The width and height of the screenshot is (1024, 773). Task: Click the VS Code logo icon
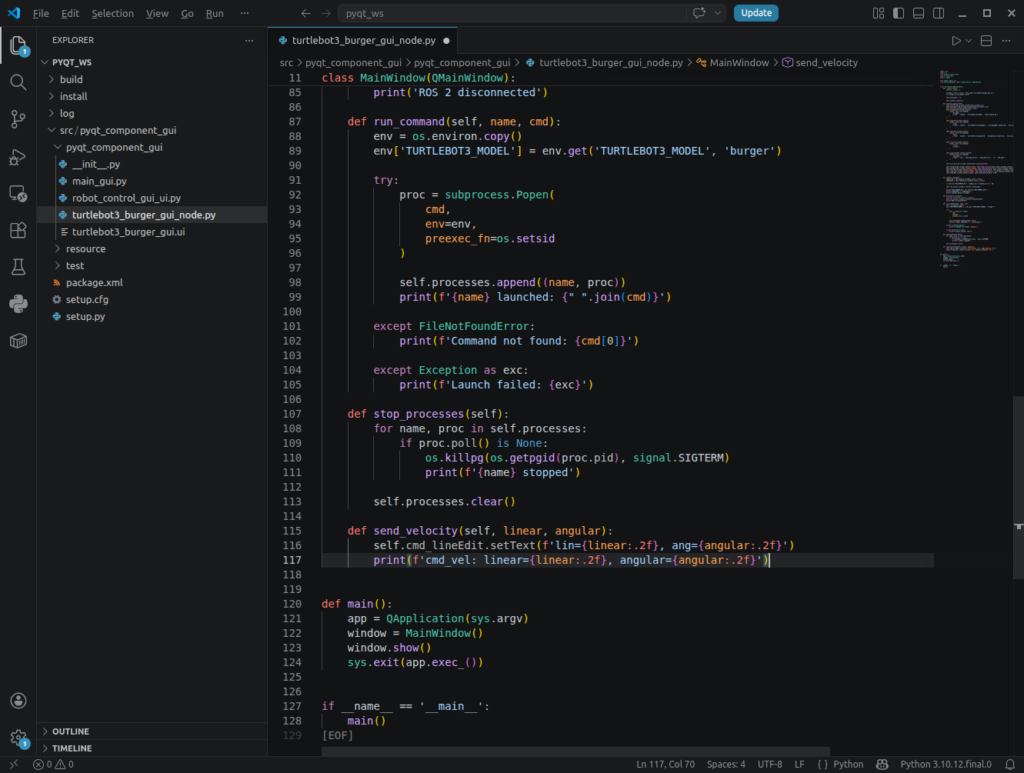[14, 13]
